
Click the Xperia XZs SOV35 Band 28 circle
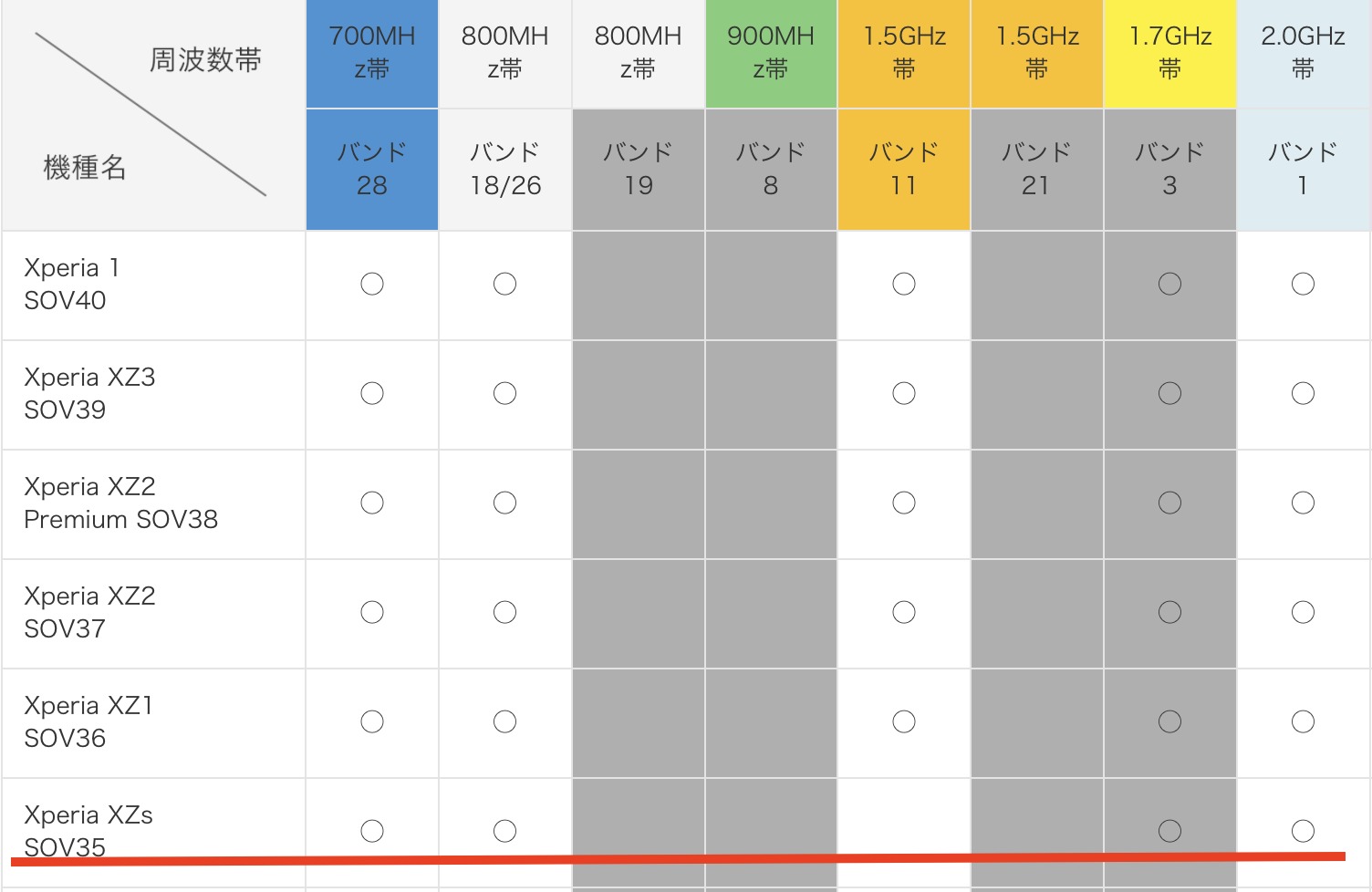click(372, 831)
